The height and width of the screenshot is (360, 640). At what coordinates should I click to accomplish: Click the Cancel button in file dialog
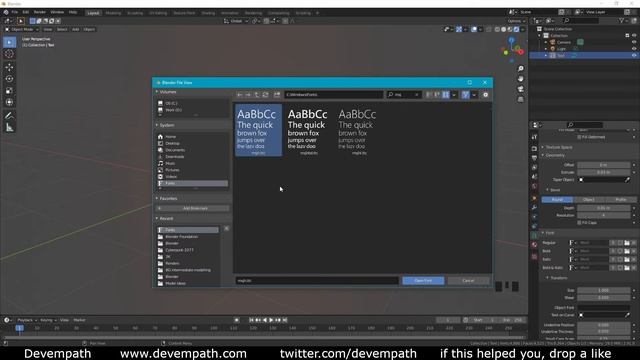pyautogui.click(x=468, y=281)
